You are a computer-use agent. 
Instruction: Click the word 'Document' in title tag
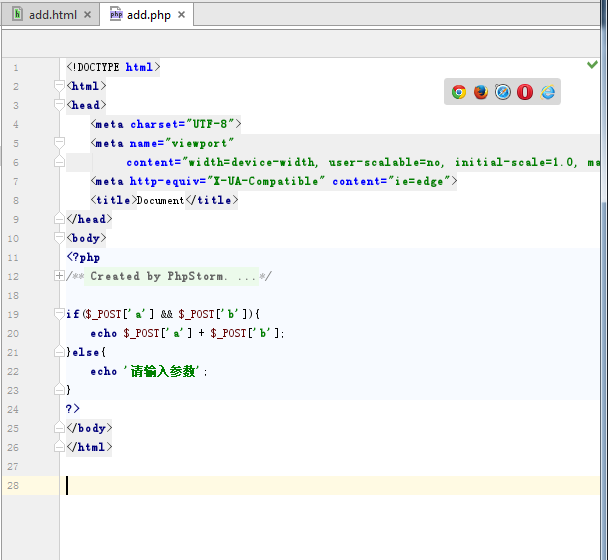point(160,200)
